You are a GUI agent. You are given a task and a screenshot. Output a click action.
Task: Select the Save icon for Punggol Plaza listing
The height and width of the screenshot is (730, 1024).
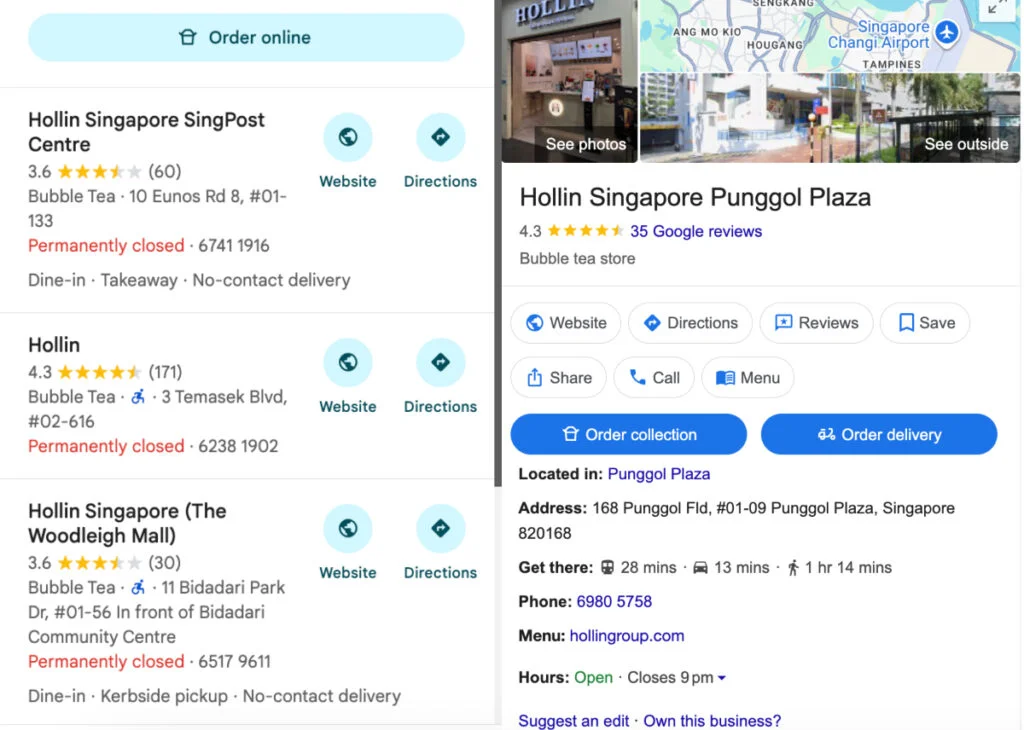point(924,323)
